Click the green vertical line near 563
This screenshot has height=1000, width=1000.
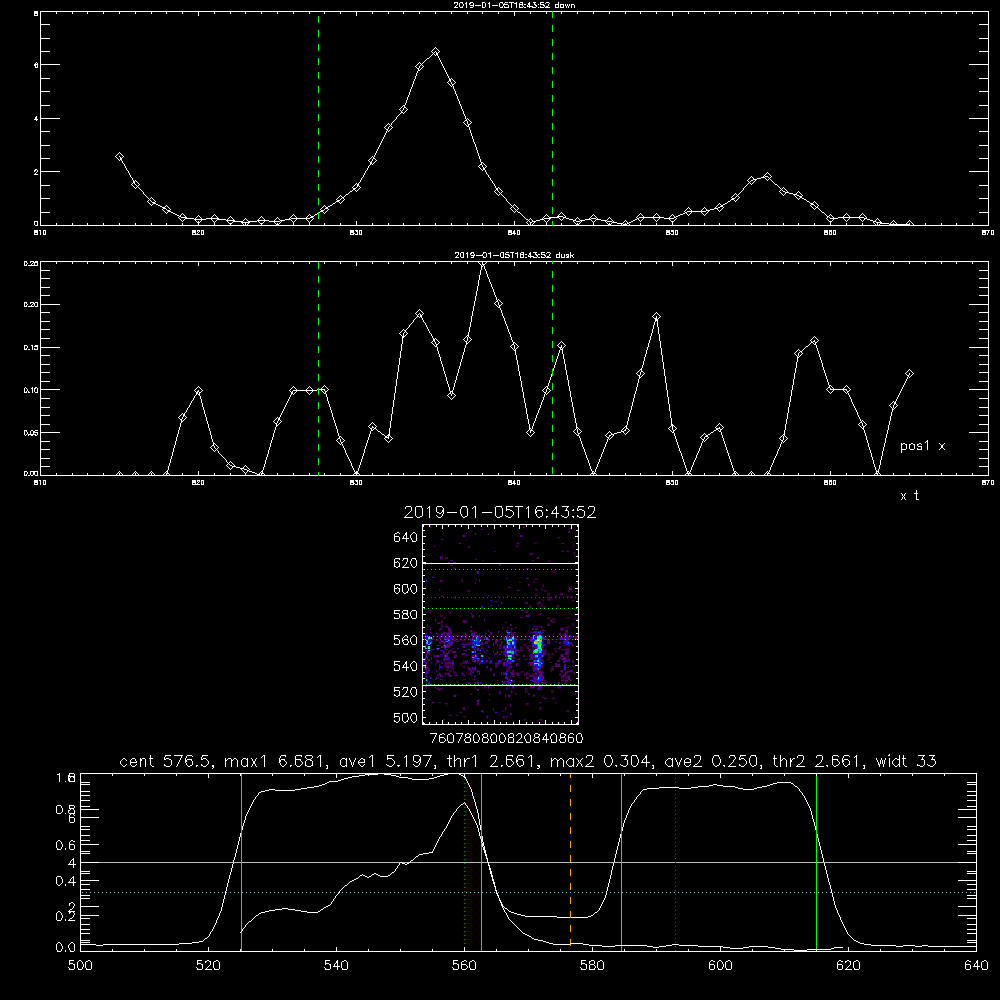(482, 862)
